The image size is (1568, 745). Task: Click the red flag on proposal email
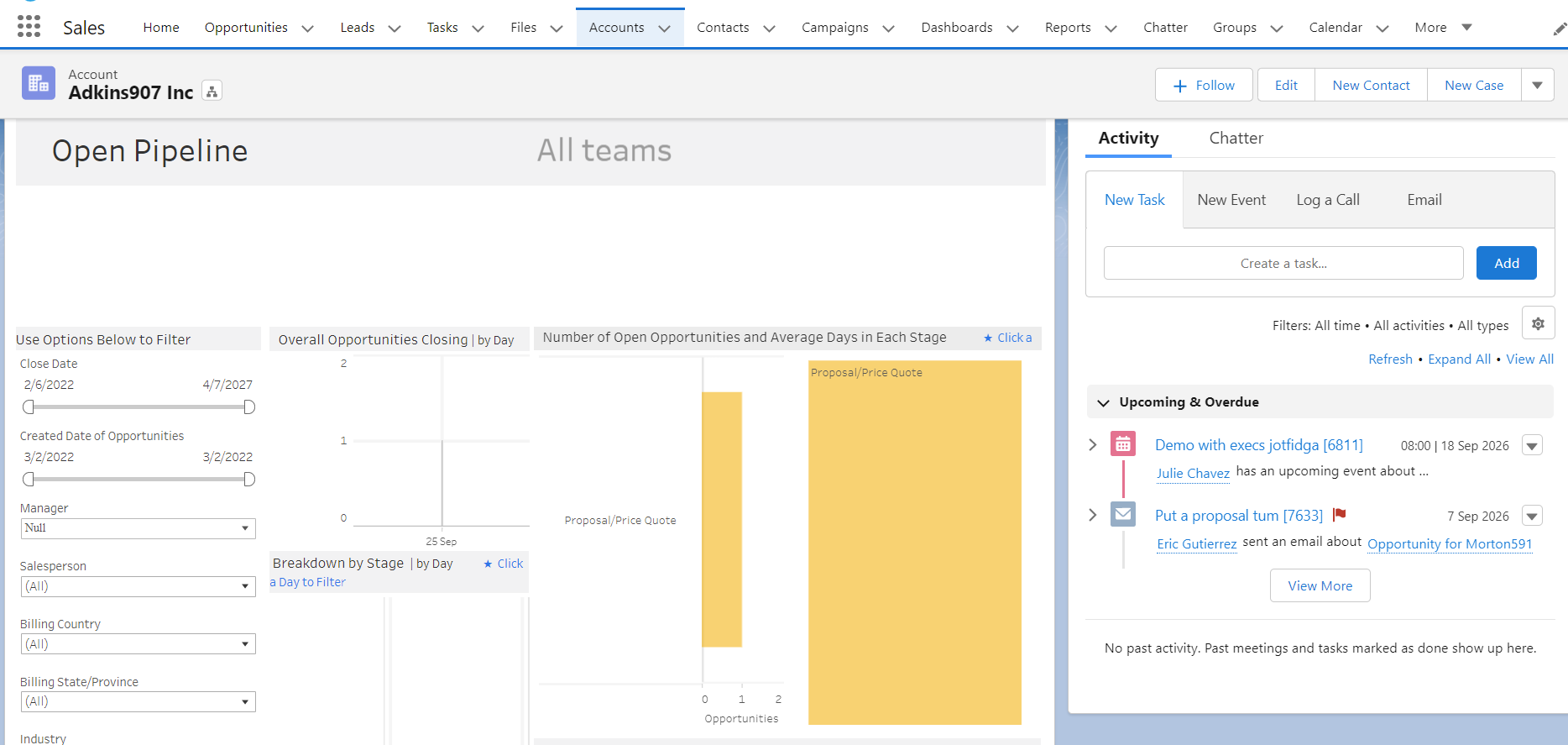click(1339, 515)
